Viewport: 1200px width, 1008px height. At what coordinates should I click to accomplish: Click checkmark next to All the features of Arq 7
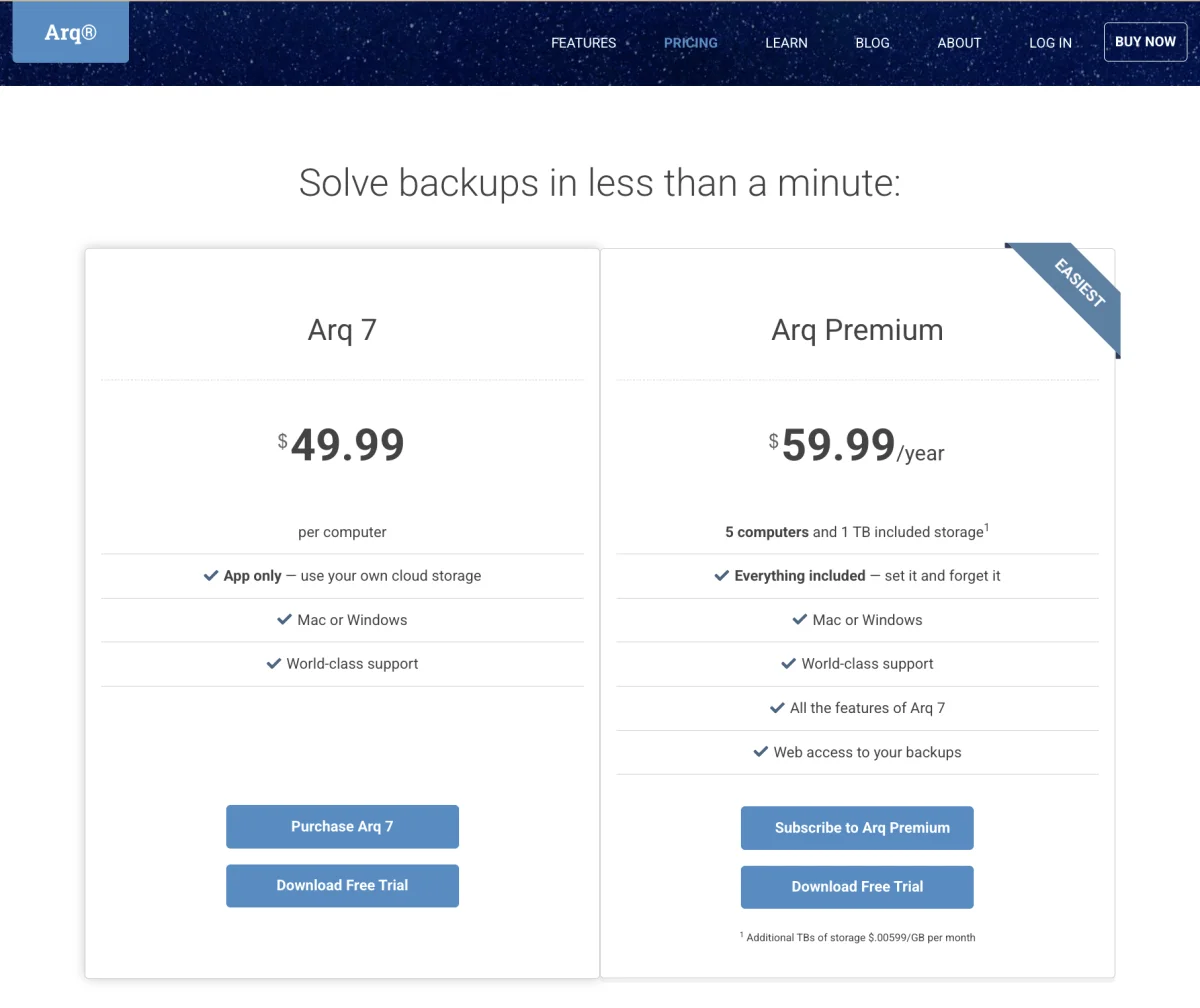pos(777,708)
